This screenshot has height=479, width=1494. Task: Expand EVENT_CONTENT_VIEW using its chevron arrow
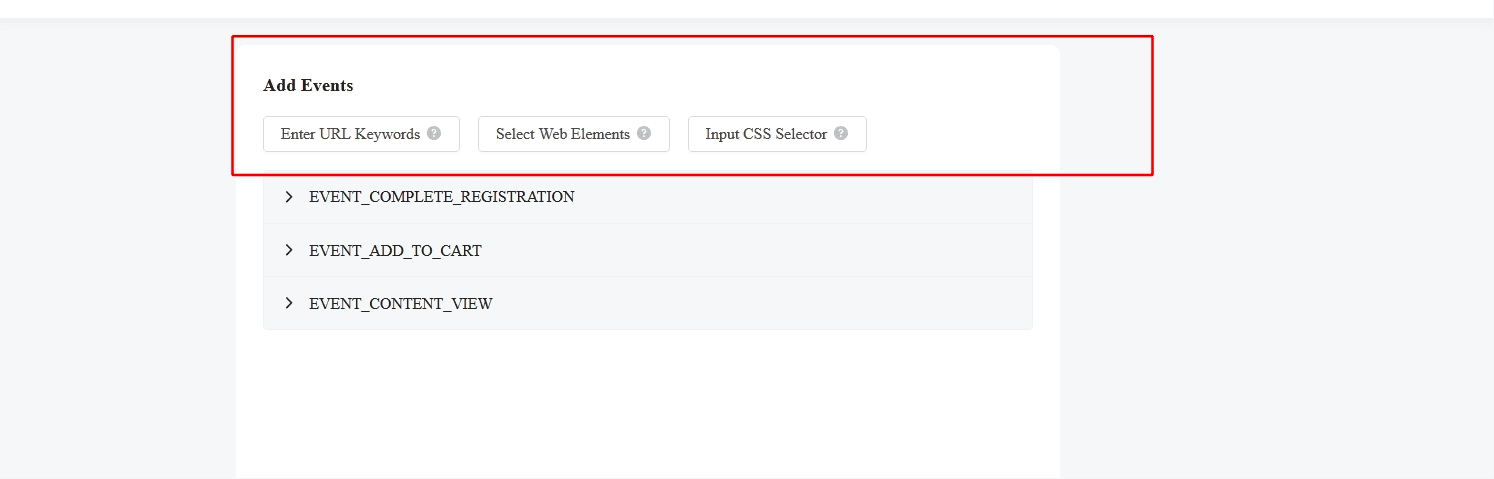(x=289, y=303)
